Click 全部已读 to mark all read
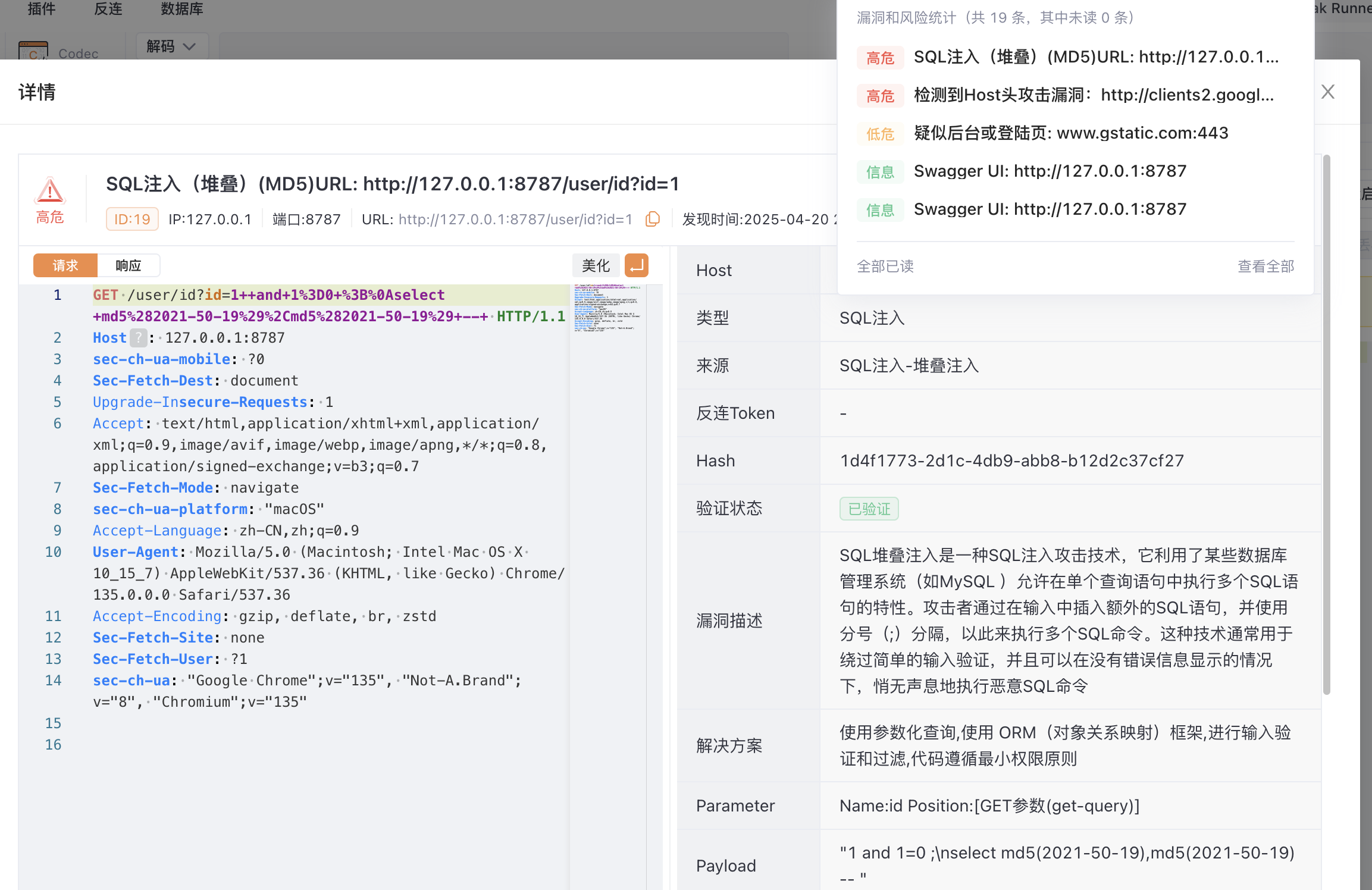The width and height of the screenshot is (1372, 890). (x=885, y=266)
